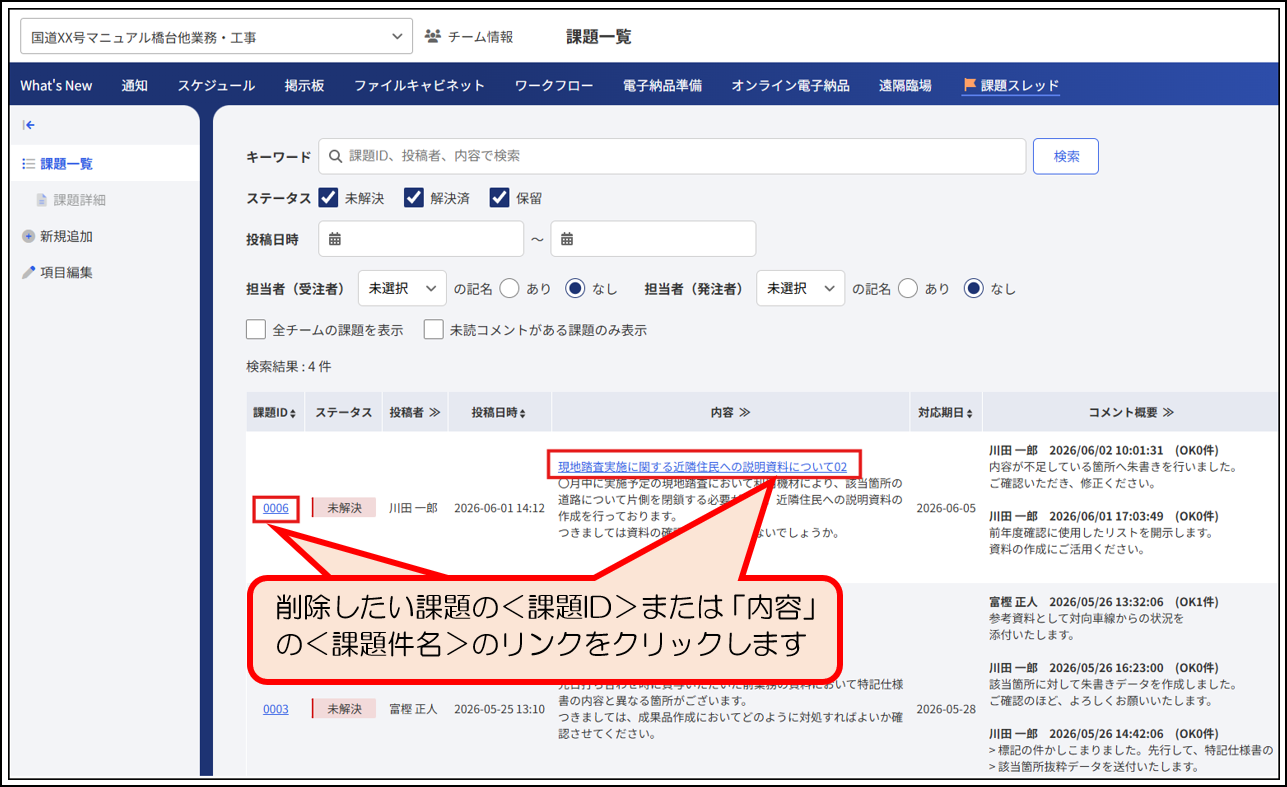Enable 全チームの課題を表示 checkbox
Image resolution: width=1287 pixels, height=787 pixels.
[x=256, y=329]
